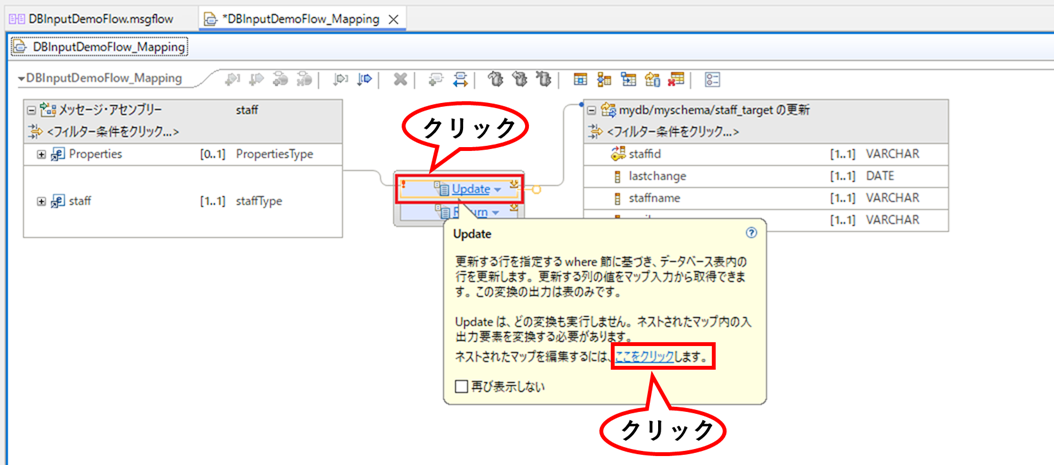Click the output connector circle beside Update transform

pos(536,189)
